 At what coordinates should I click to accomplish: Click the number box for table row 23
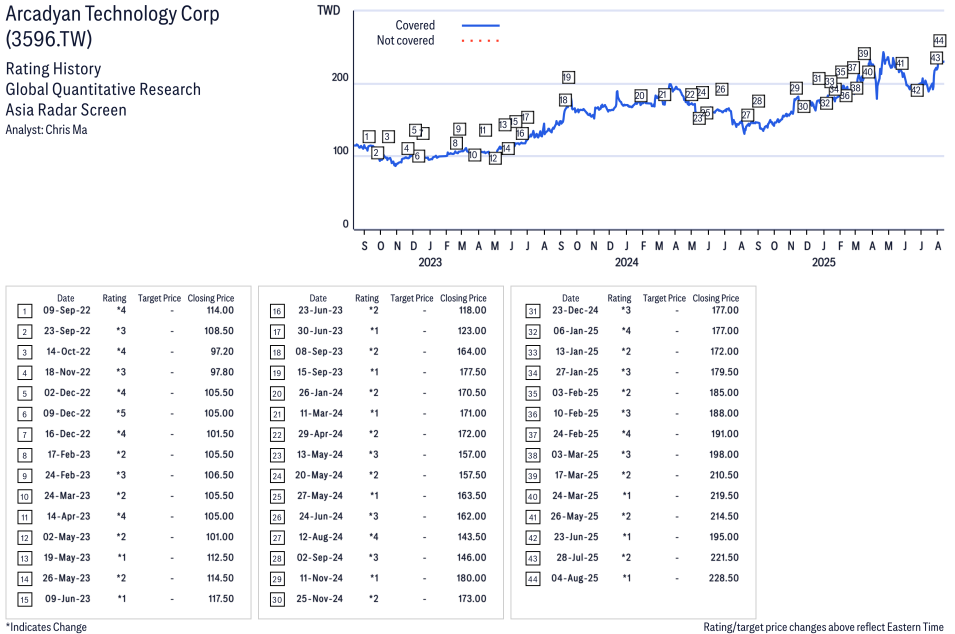point(277,456)
